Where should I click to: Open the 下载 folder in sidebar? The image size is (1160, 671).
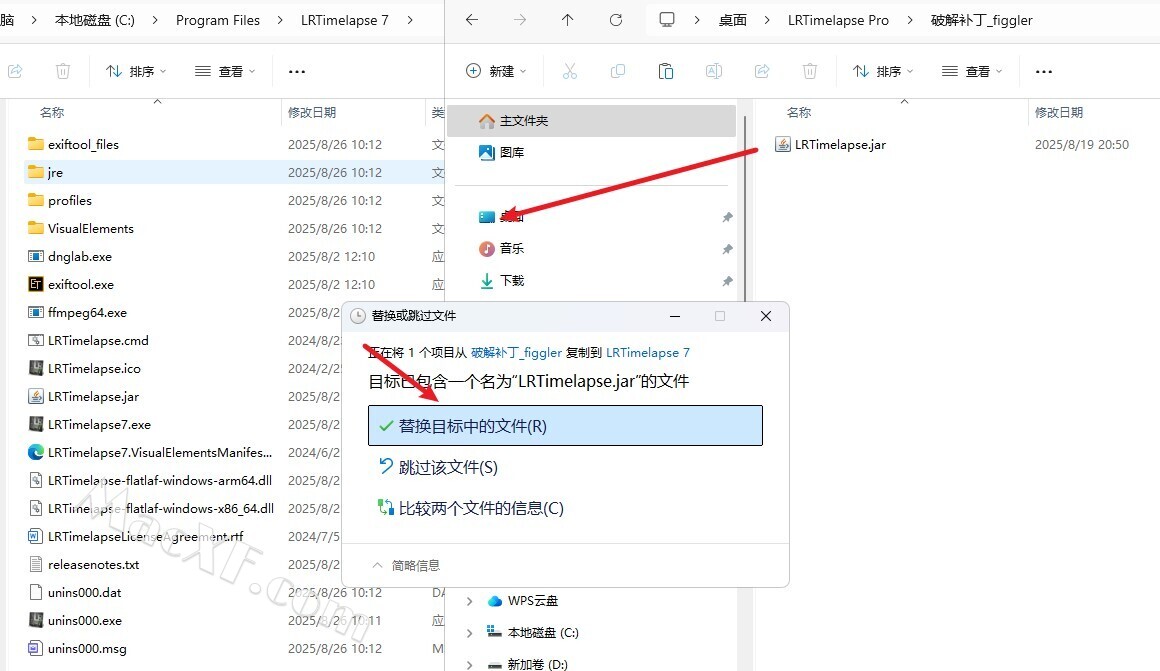pos(511,281)
